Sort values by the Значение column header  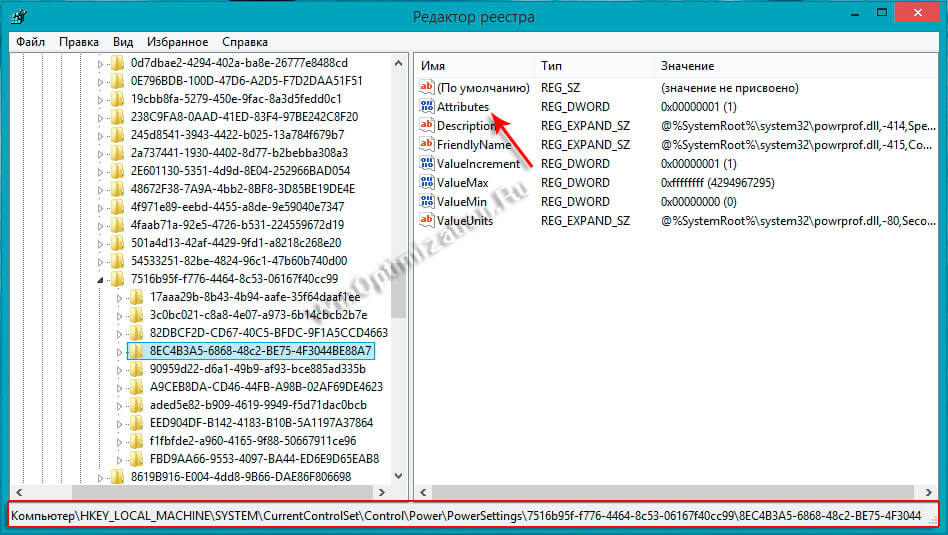click(796, 66)
